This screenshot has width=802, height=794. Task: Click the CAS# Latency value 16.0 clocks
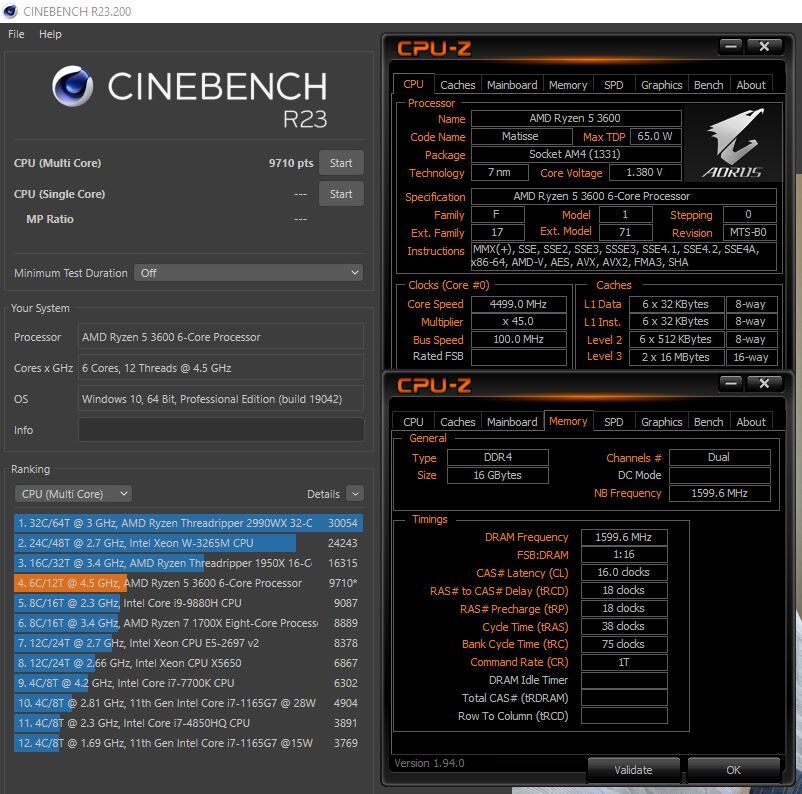click(x=623, y=572)
